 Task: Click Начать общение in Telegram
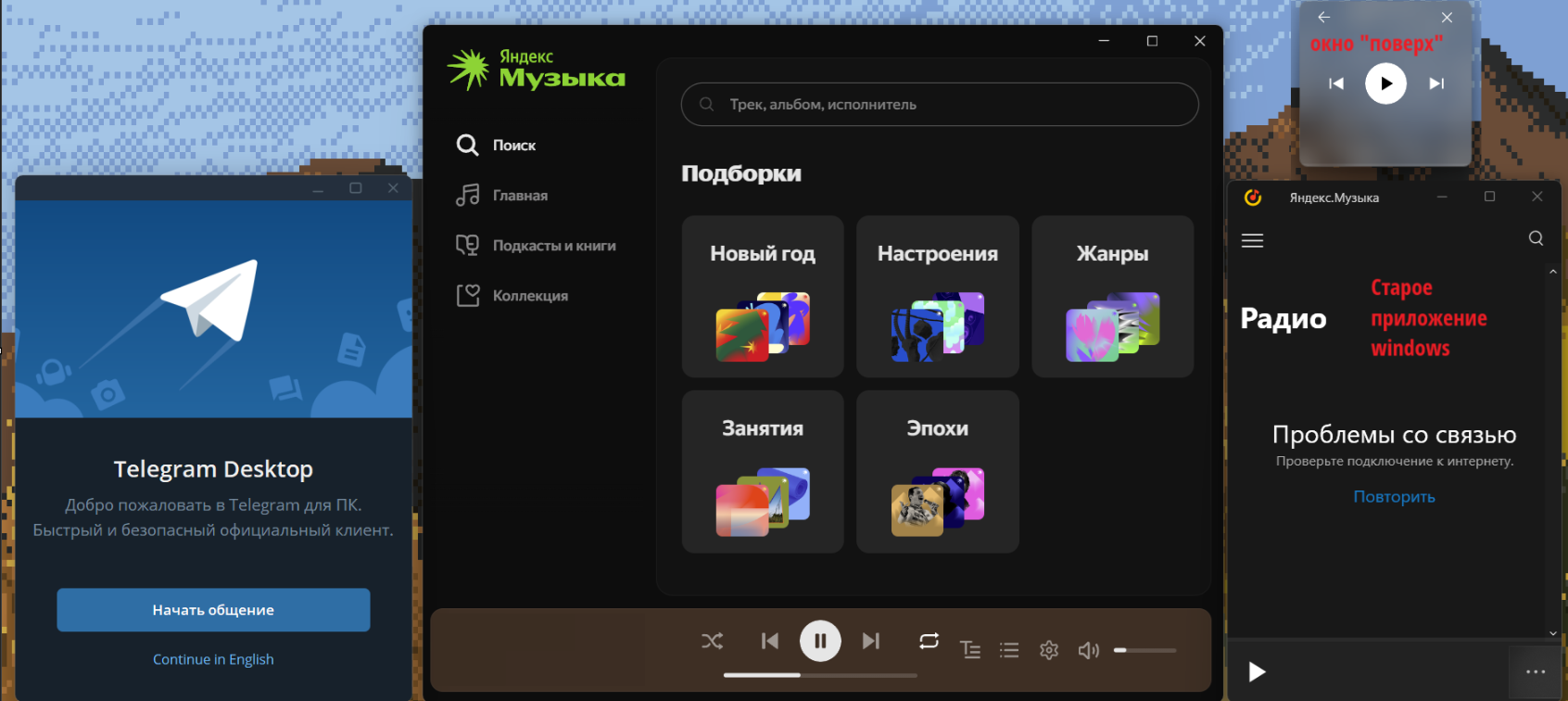[x=213, y=610]
